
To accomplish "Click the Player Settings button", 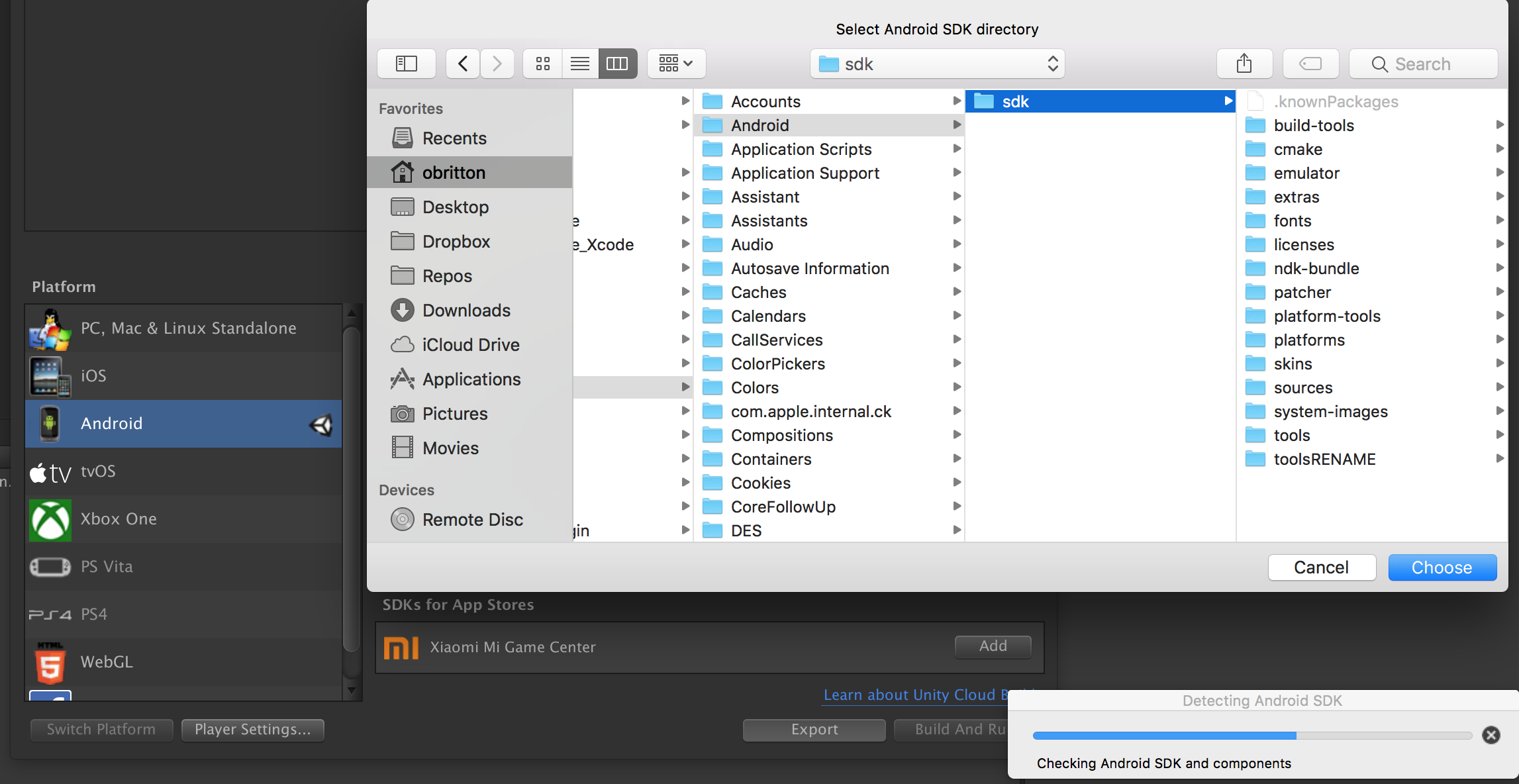I will 252,729.
